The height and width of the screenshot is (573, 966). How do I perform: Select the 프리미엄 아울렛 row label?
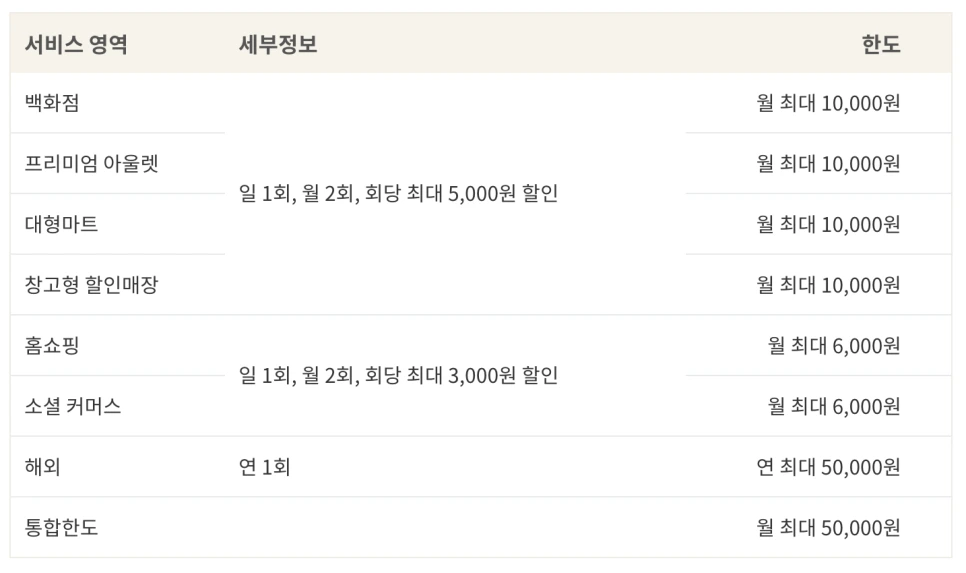tap(92, 163)
